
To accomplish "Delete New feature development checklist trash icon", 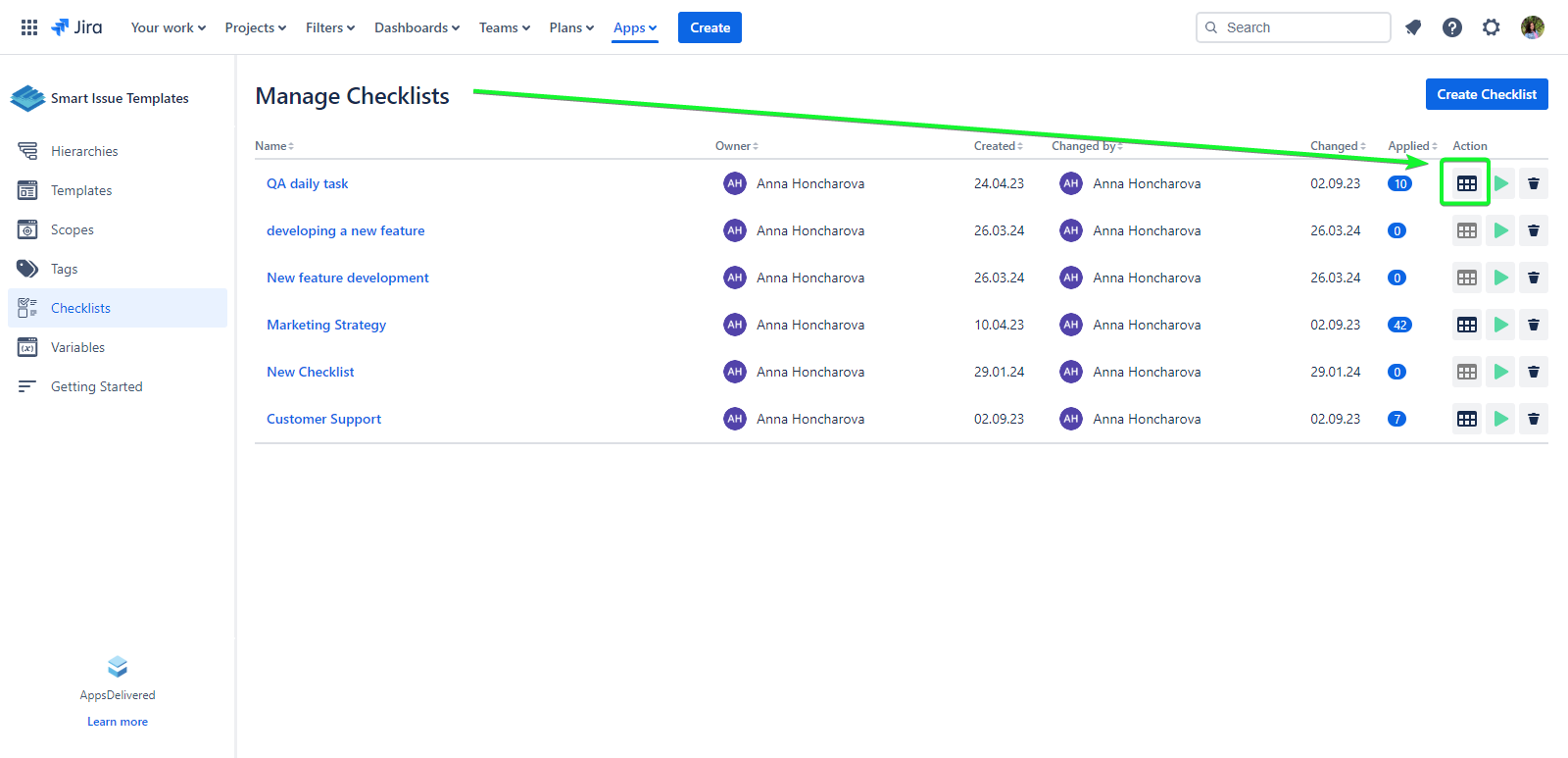I will point(1534,278).
